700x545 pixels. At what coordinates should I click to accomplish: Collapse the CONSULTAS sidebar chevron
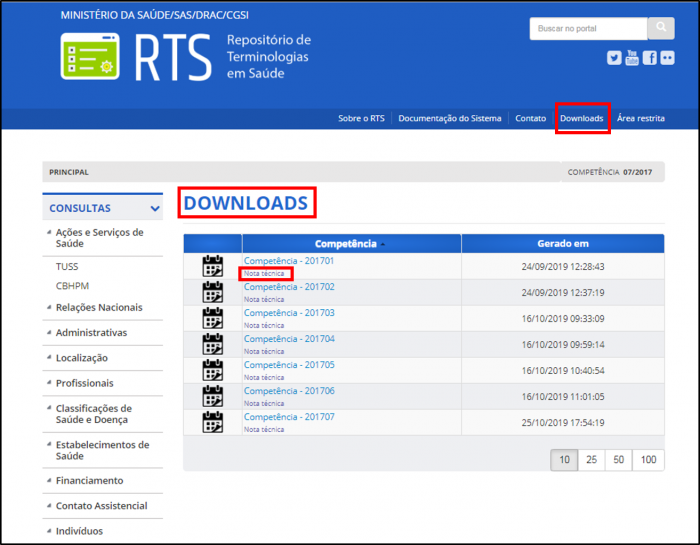pyautogui.click(x=155, y=209)
